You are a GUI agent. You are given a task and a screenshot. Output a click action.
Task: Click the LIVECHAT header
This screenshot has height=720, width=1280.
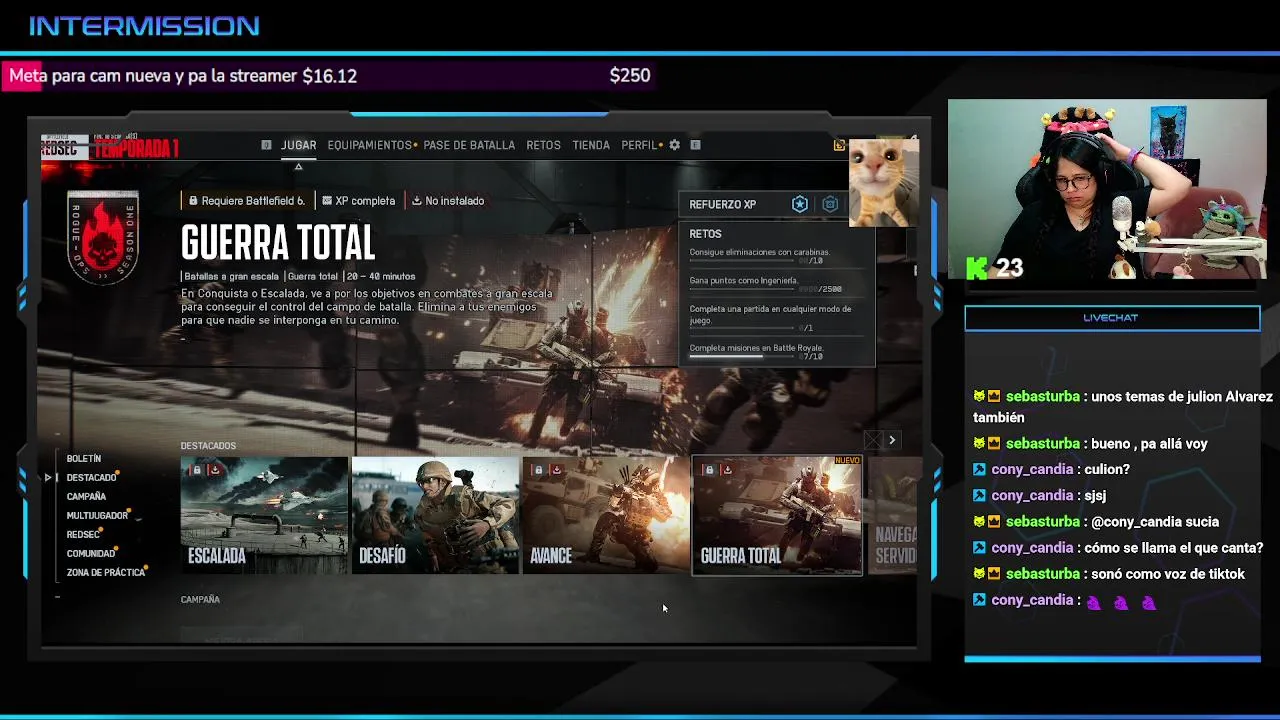point(1111,318)
